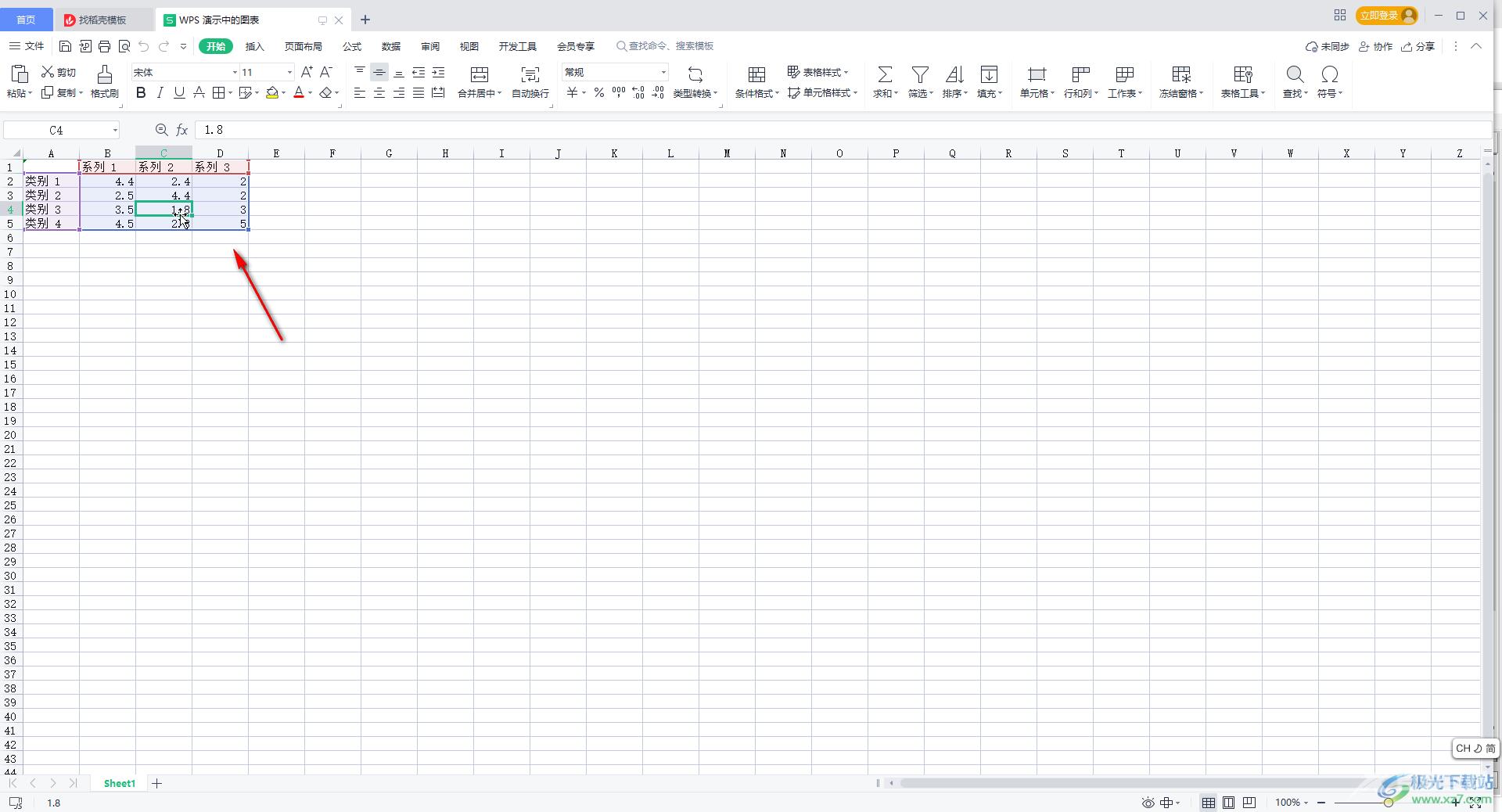Toggle left horizontal alignment

pos(360,93)
